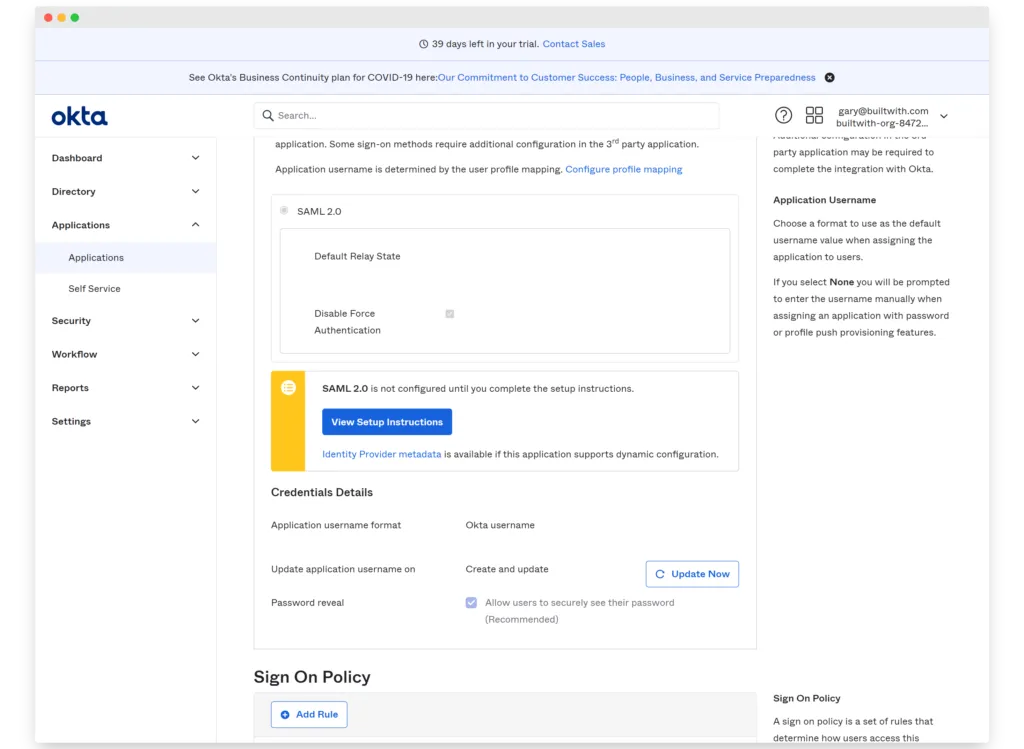The image size is (1024, 749).
Task: Click View Setup Instructions button
Action: click(x=387, y=422)
